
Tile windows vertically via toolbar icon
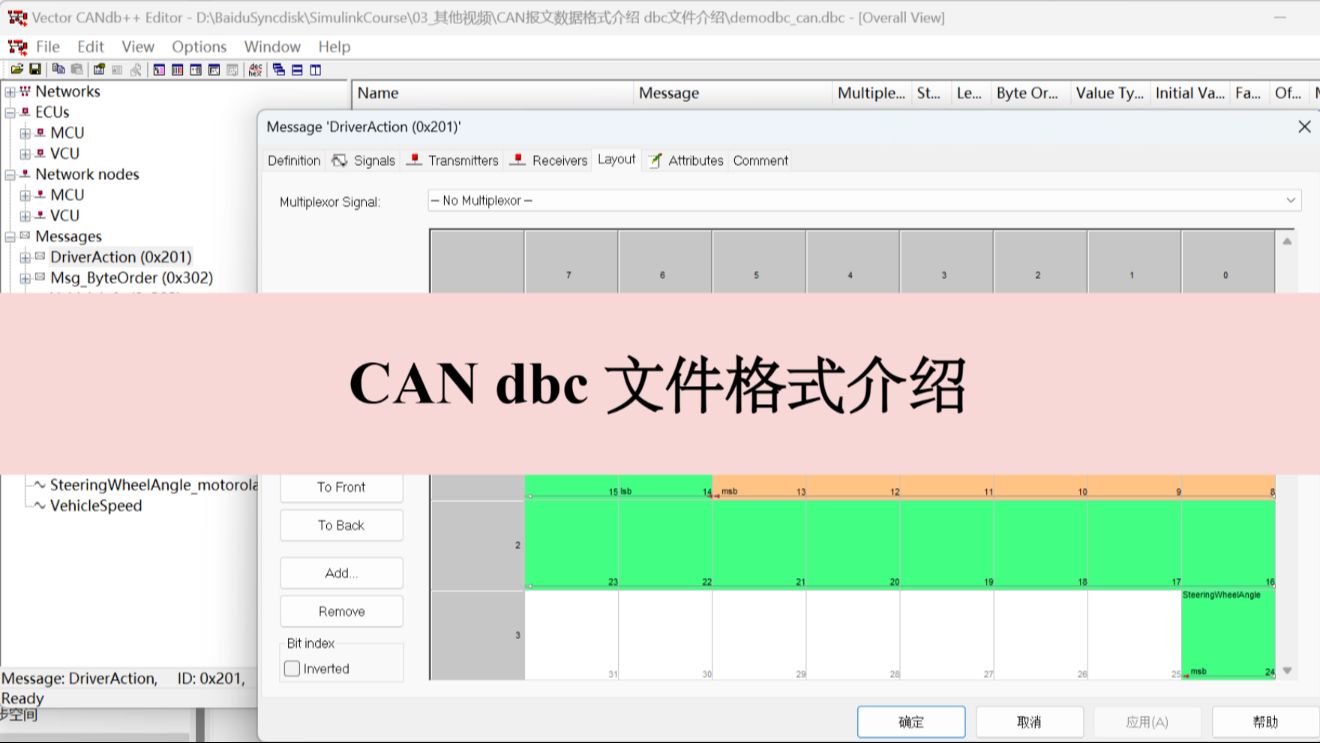click(x=315, y=69)
